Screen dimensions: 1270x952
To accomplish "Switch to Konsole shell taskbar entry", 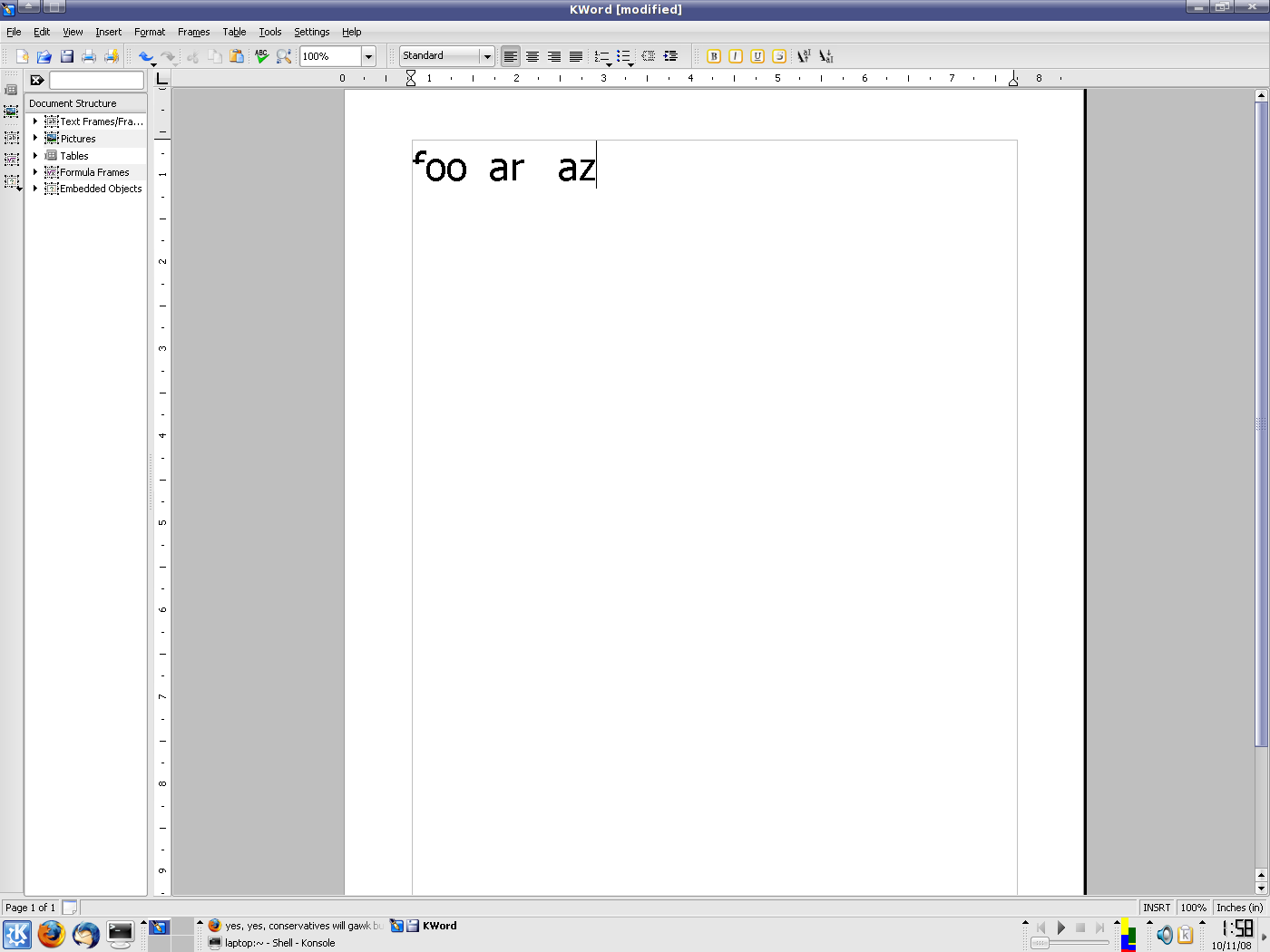I will pos(279,943).
